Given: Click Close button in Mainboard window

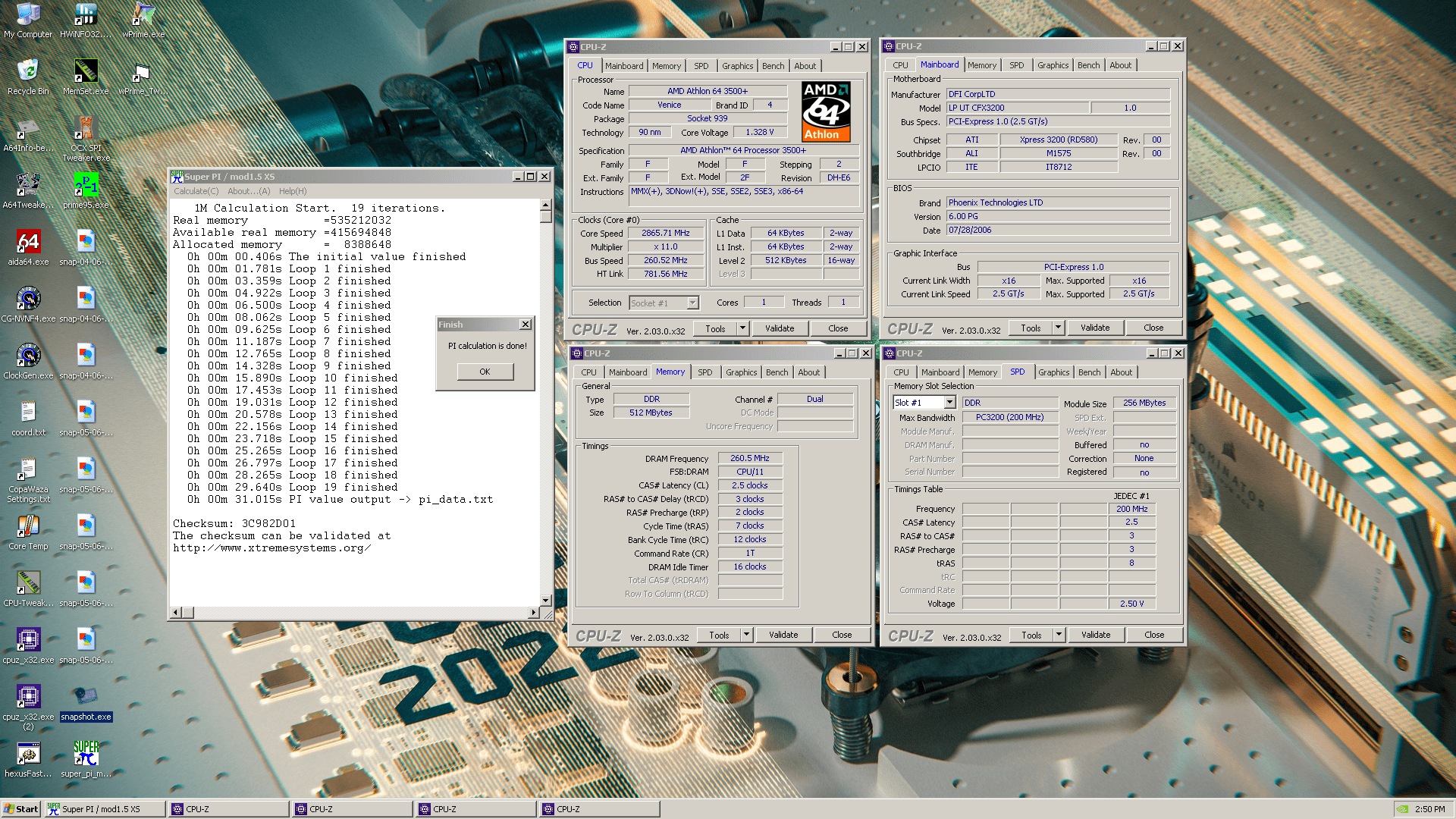Looking at the screenshot, I should [1153, 328].
